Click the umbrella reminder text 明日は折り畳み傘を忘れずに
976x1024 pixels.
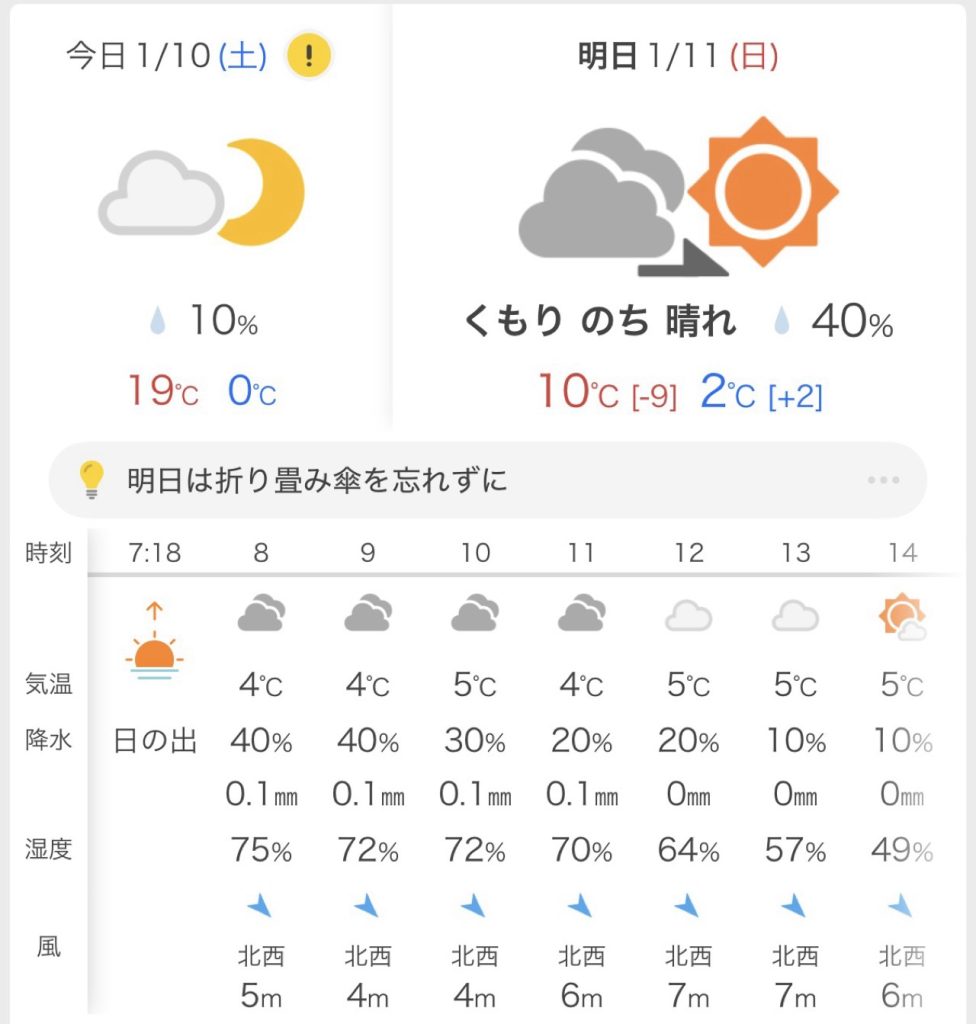click(318, 481)
